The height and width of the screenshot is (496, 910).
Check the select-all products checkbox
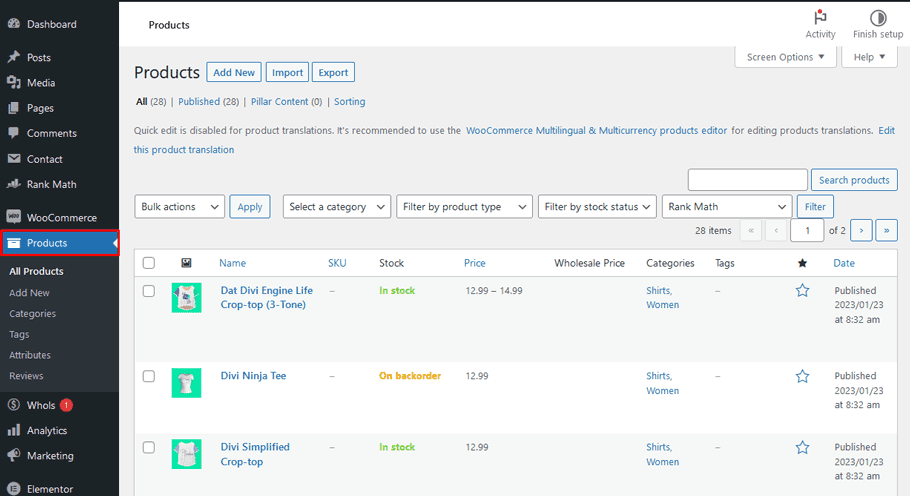[149, 263]
